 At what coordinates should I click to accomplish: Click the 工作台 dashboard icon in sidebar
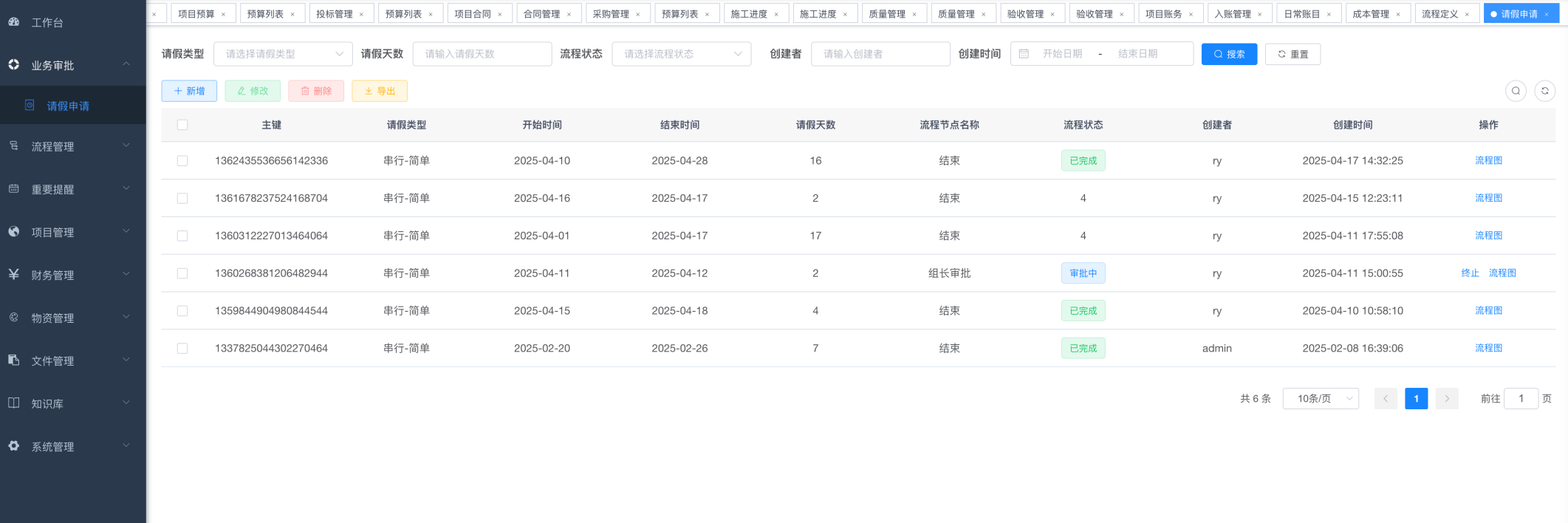[x=14, y=22]
